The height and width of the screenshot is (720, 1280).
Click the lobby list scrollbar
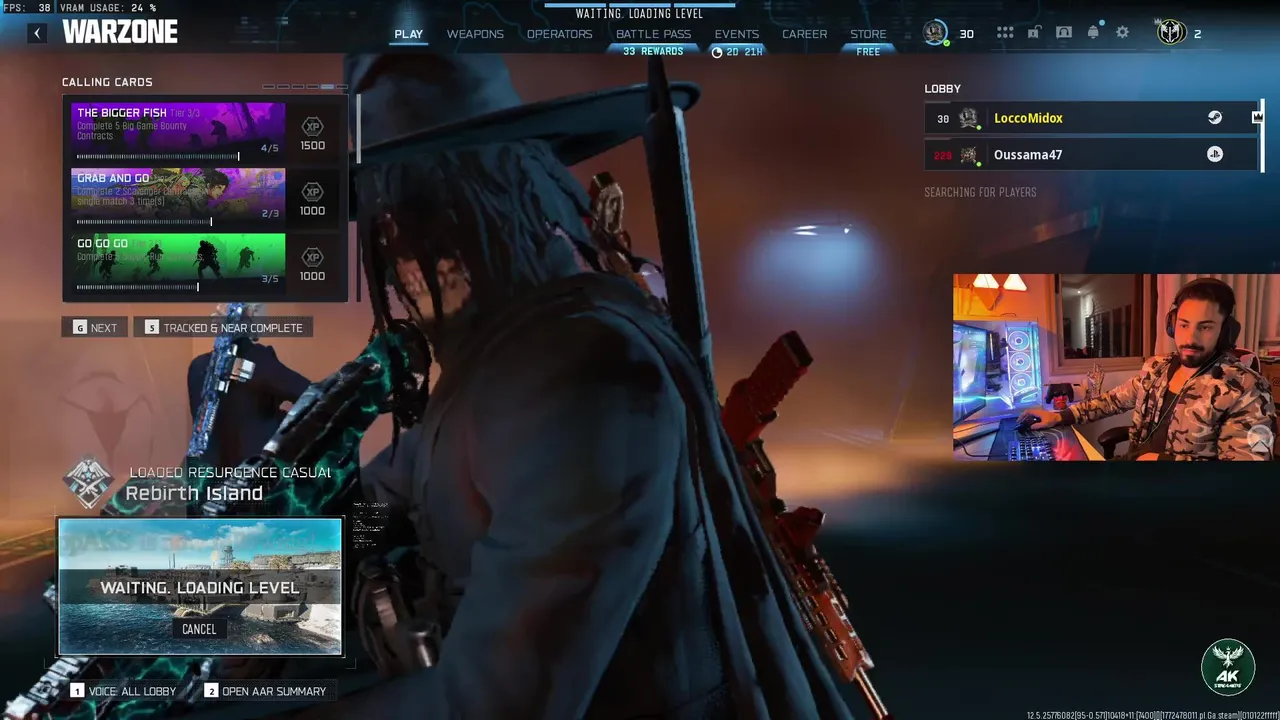(x=1262, y=136)
